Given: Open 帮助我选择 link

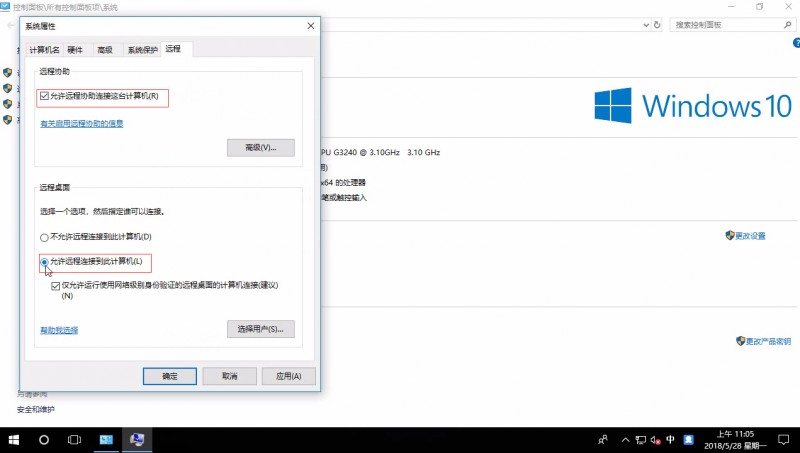Looking at the screenshot, I should [59, 330].
